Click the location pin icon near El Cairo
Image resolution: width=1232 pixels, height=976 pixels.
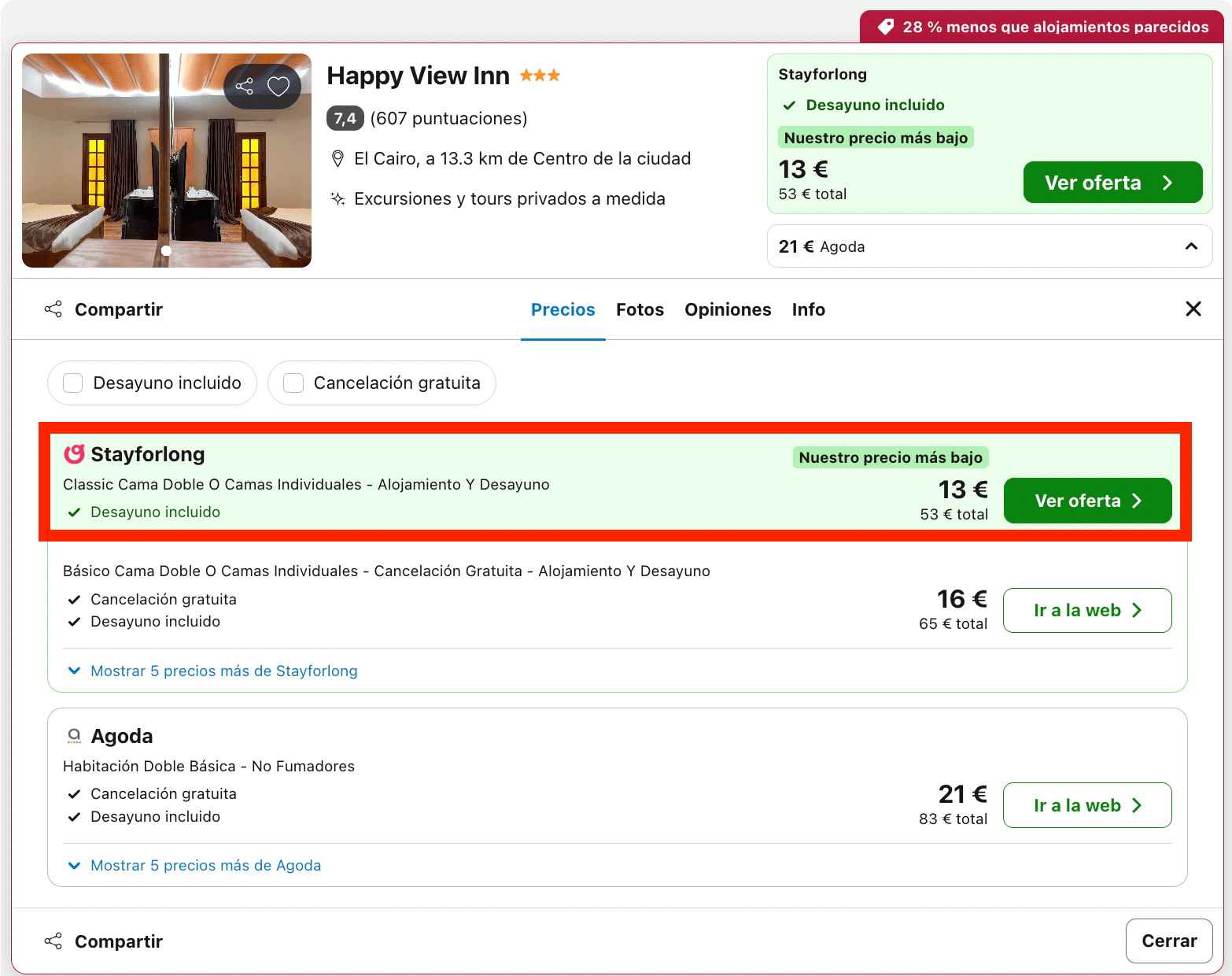pyautogui.click(x=338, y=159)
